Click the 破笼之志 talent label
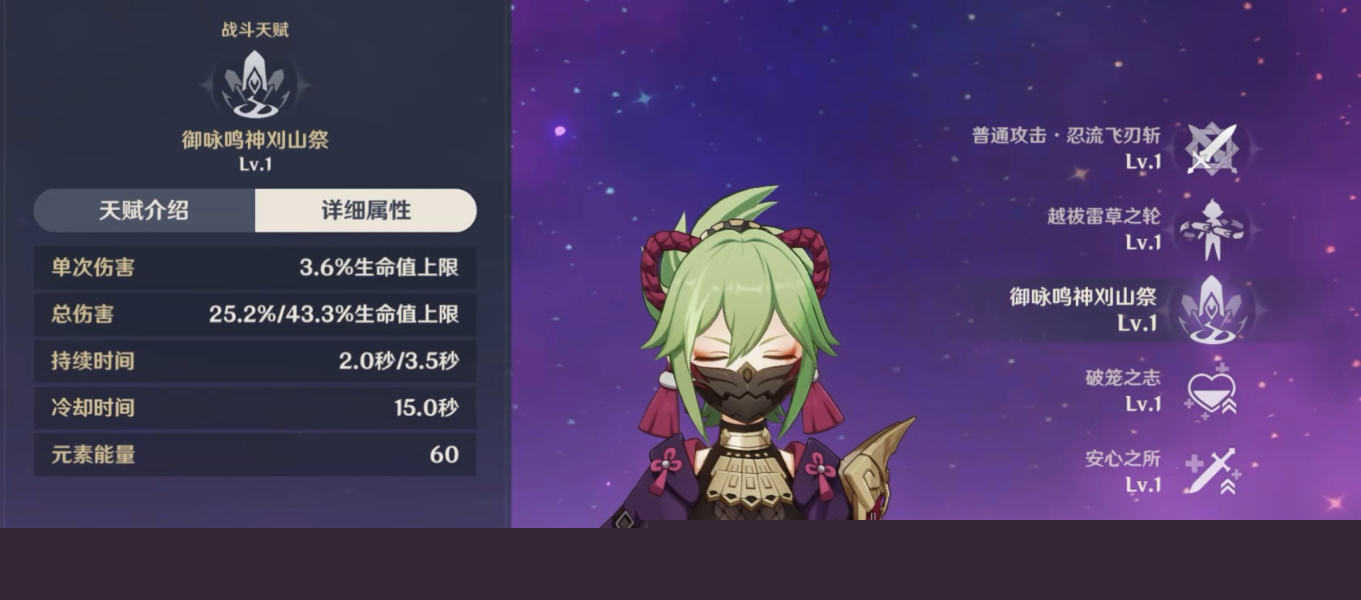1361x600 pixels. click(1123, 378)
